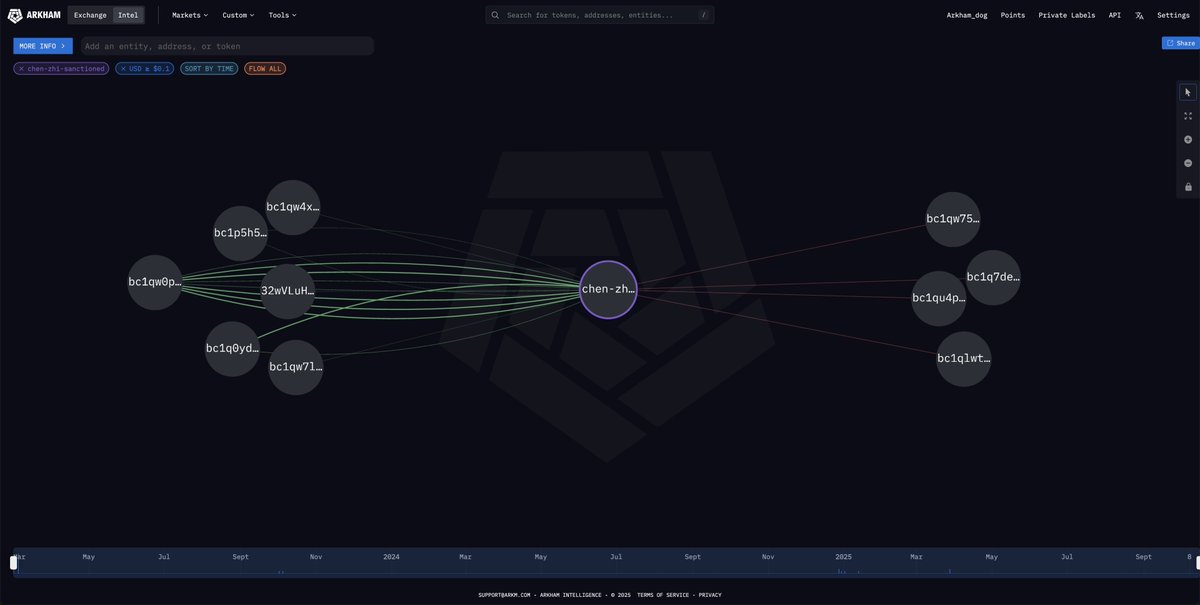Select the bc1qw4x… node
The image size is (1200, 605).
tap(293, 207)
